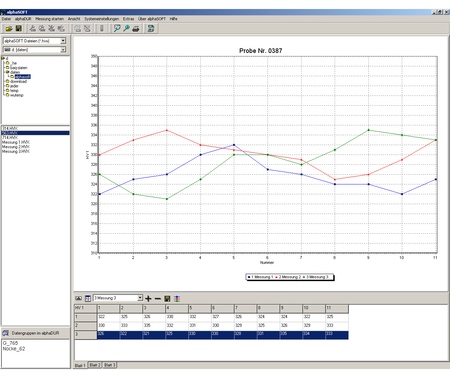Viewport: 450px width, 377px height.
Task: Remove a row with the minus icon
Action: (x=158, y=298)
